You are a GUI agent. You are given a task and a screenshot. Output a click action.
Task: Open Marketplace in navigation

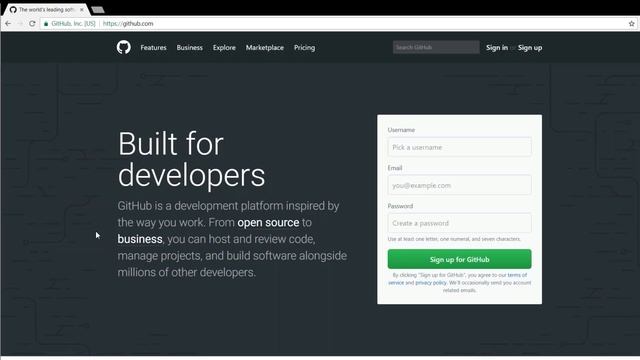click(x=264, y=47)
